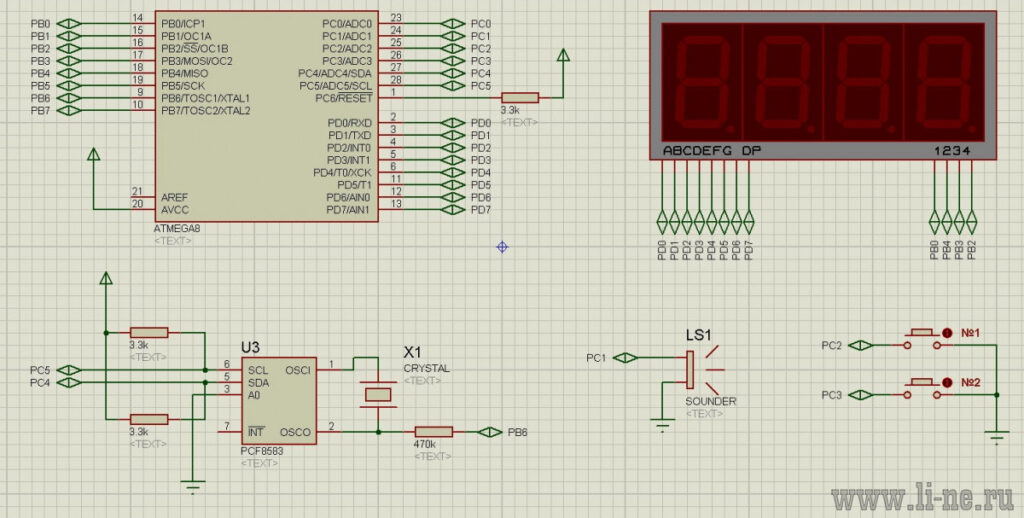Click PC3 terminal at button №2

(861, 395)
